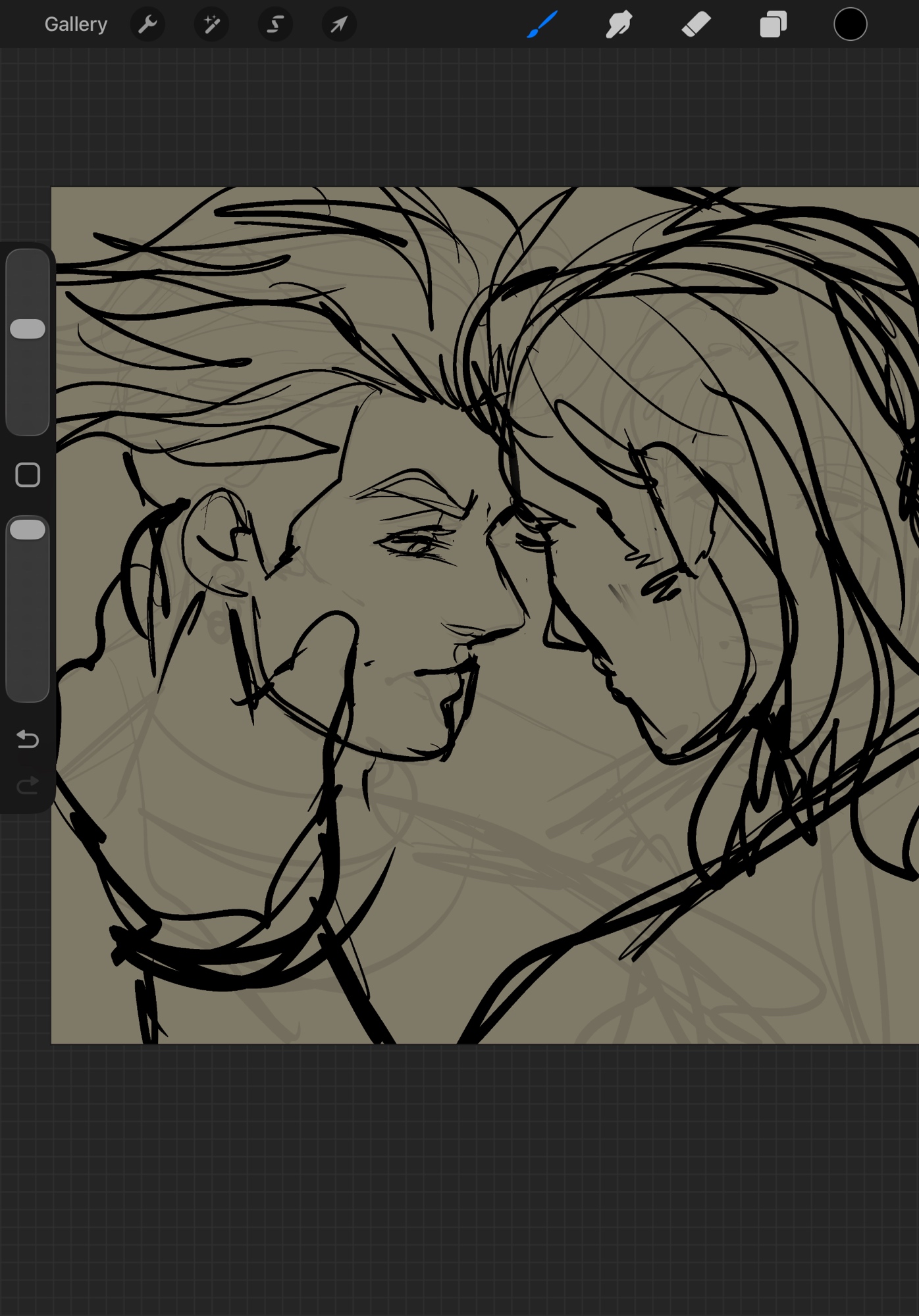The image size is (919, 1316).
Task: Tap the man's eye on the canvas
Action: [416, 545]
